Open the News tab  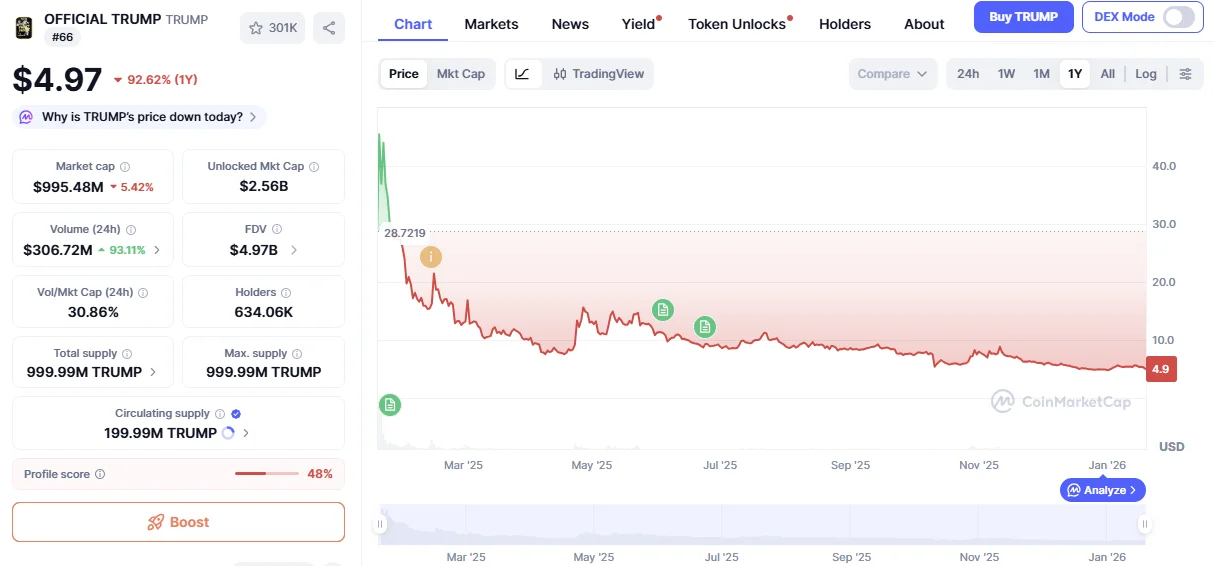[x=570, y=24]
